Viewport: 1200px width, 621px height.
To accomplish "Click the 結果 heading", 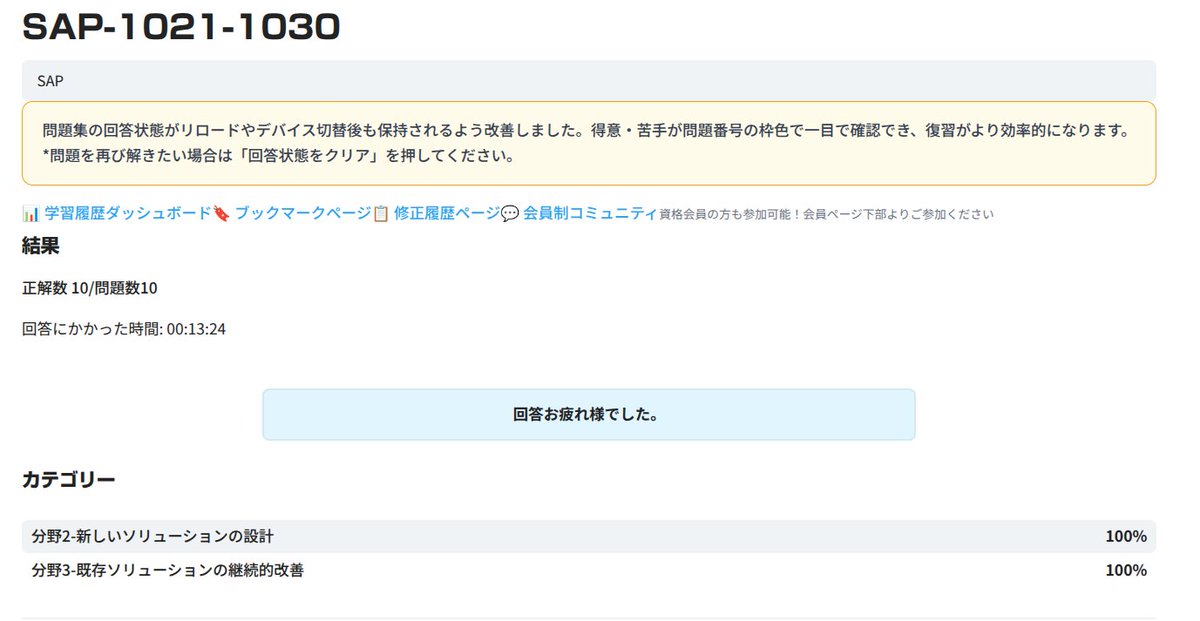I will coord(41,246).
